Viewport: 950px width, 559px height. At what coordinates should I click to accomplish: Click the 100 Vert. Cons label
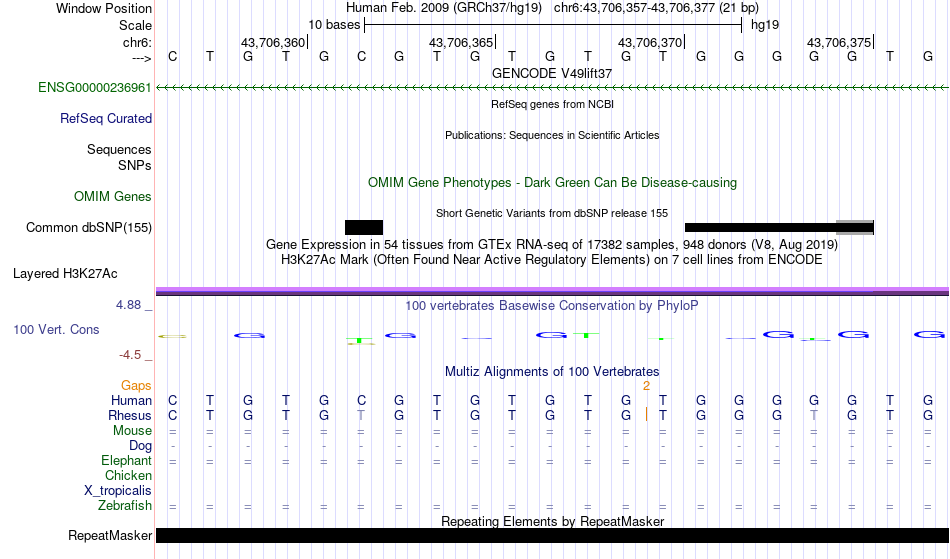(56, 329)
